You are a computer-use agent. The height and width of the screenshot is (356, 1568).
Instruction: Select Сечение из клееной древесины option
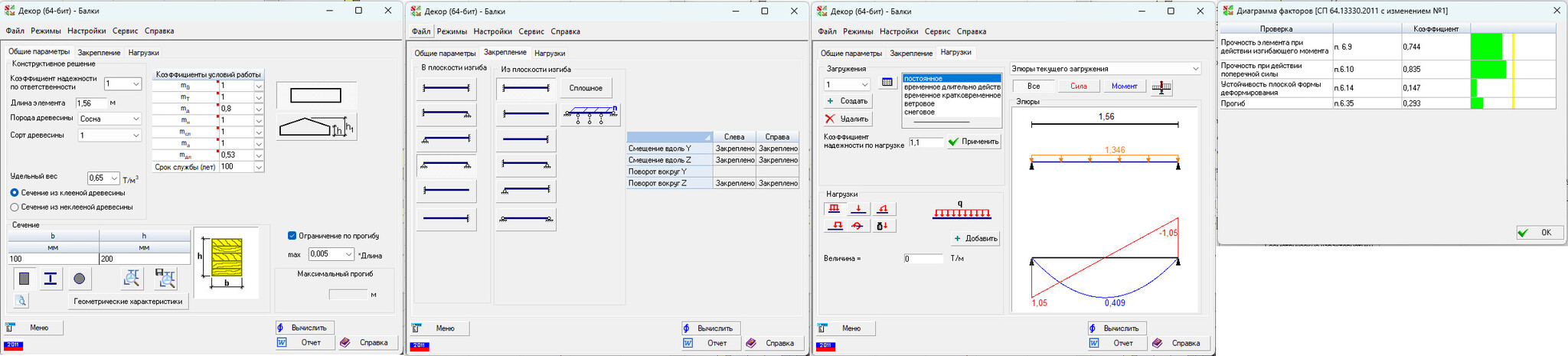point(15,193)
